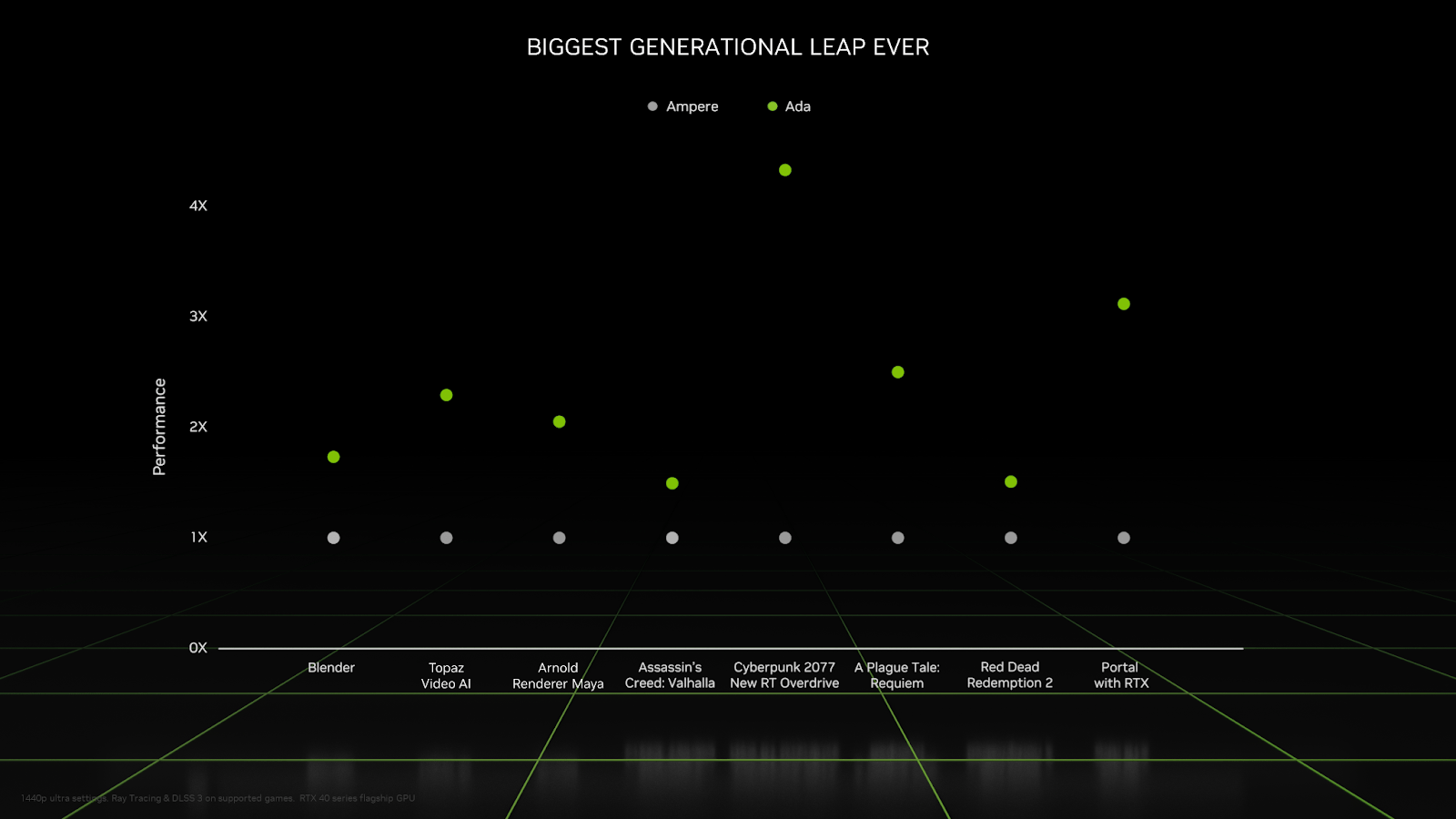Viewport: 1456px width, 819px height.
Task: Select the Ampere point for Cyberpunk 2077
Action: click(x=785, y=538)
